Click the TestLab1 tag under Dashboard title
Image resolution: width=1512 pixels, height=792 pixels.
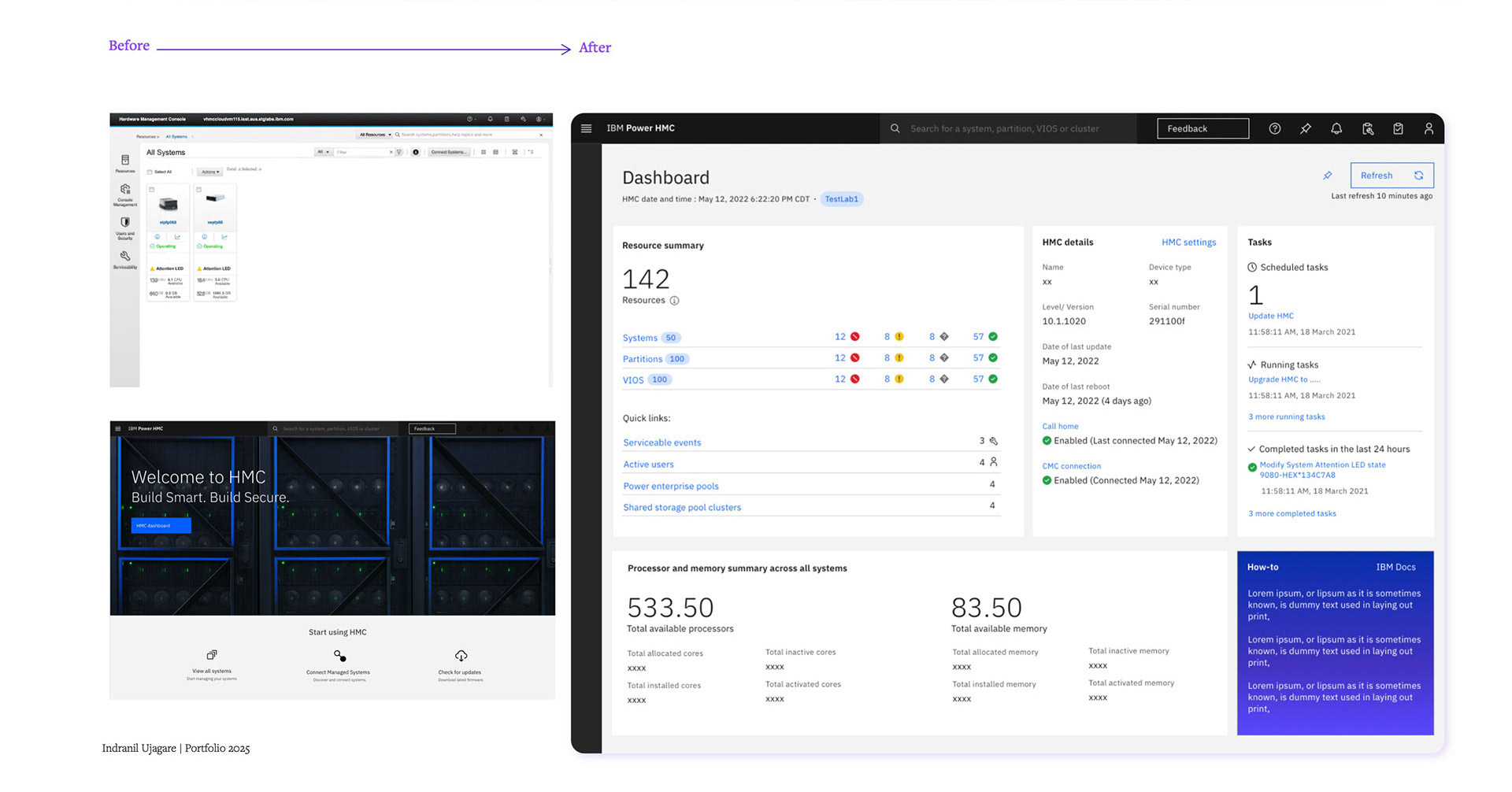(x=841, y=199)
